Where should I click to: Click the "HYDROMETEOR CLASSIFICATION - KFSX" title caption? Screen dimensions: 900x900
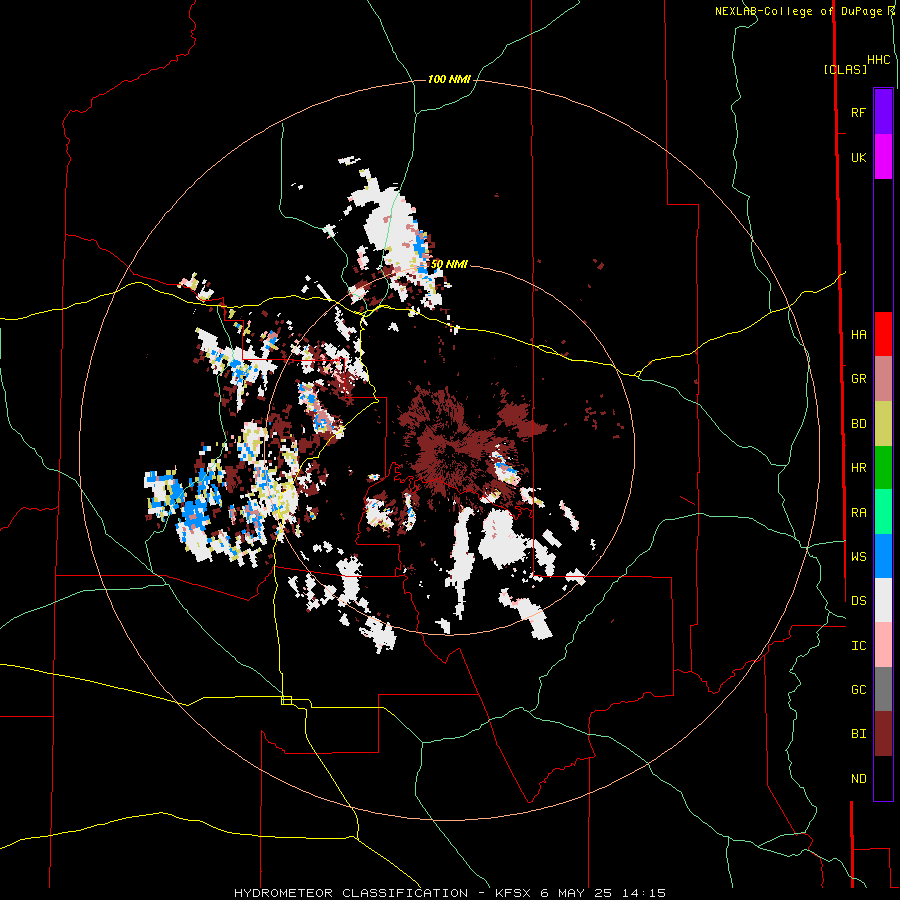(x=379, y=893)
